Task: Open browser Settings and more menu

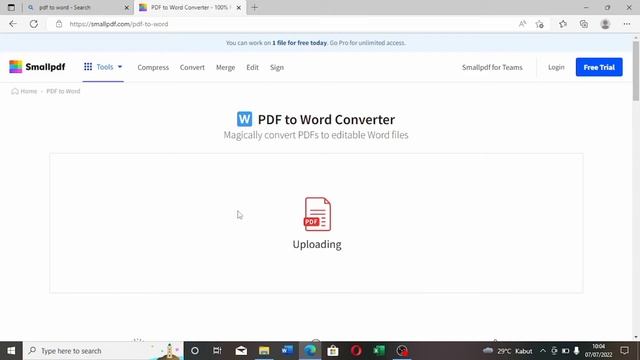Action: point(627,24)
